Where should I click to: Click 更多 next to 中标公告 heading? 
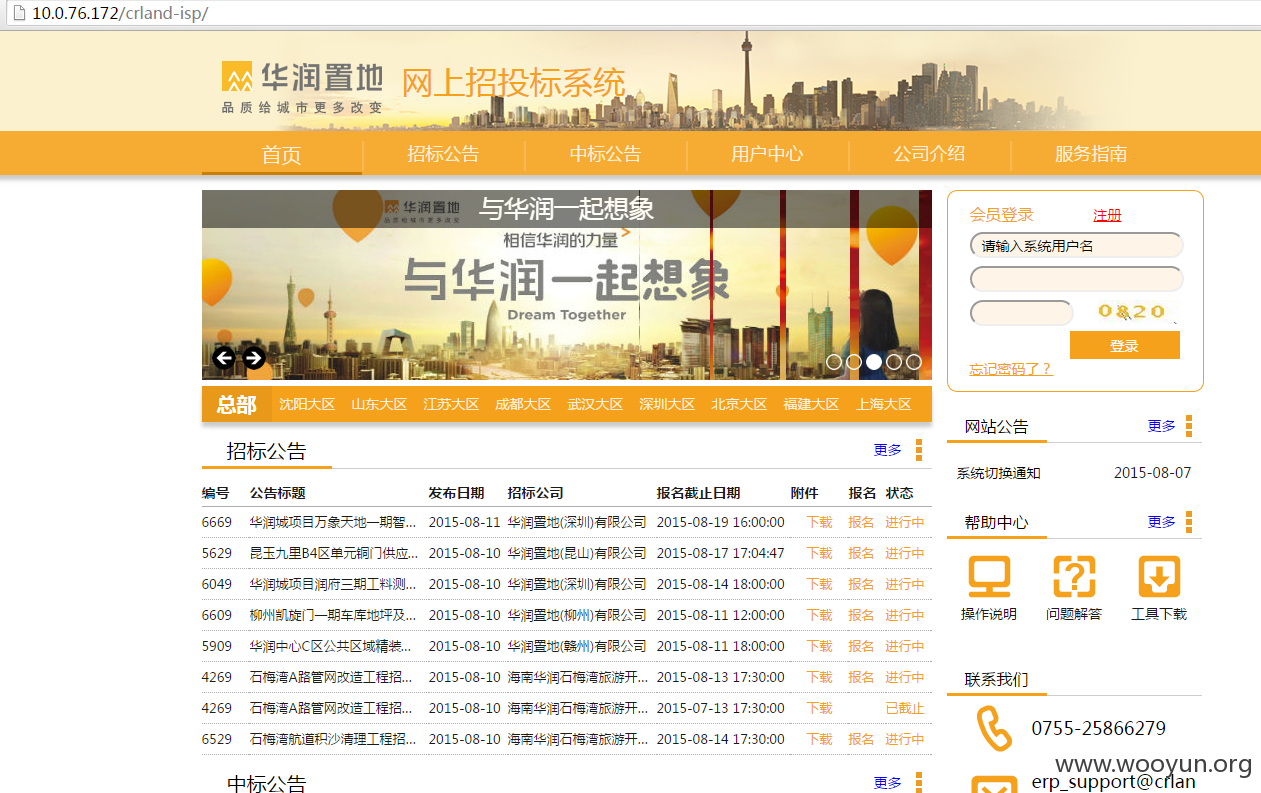click(888, 783)
